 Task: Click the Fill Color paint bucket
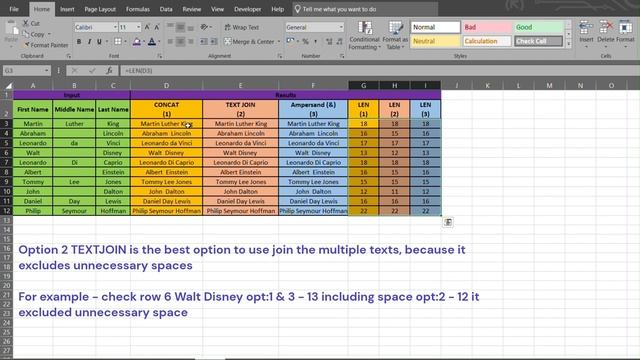click(x=137, y=41)
